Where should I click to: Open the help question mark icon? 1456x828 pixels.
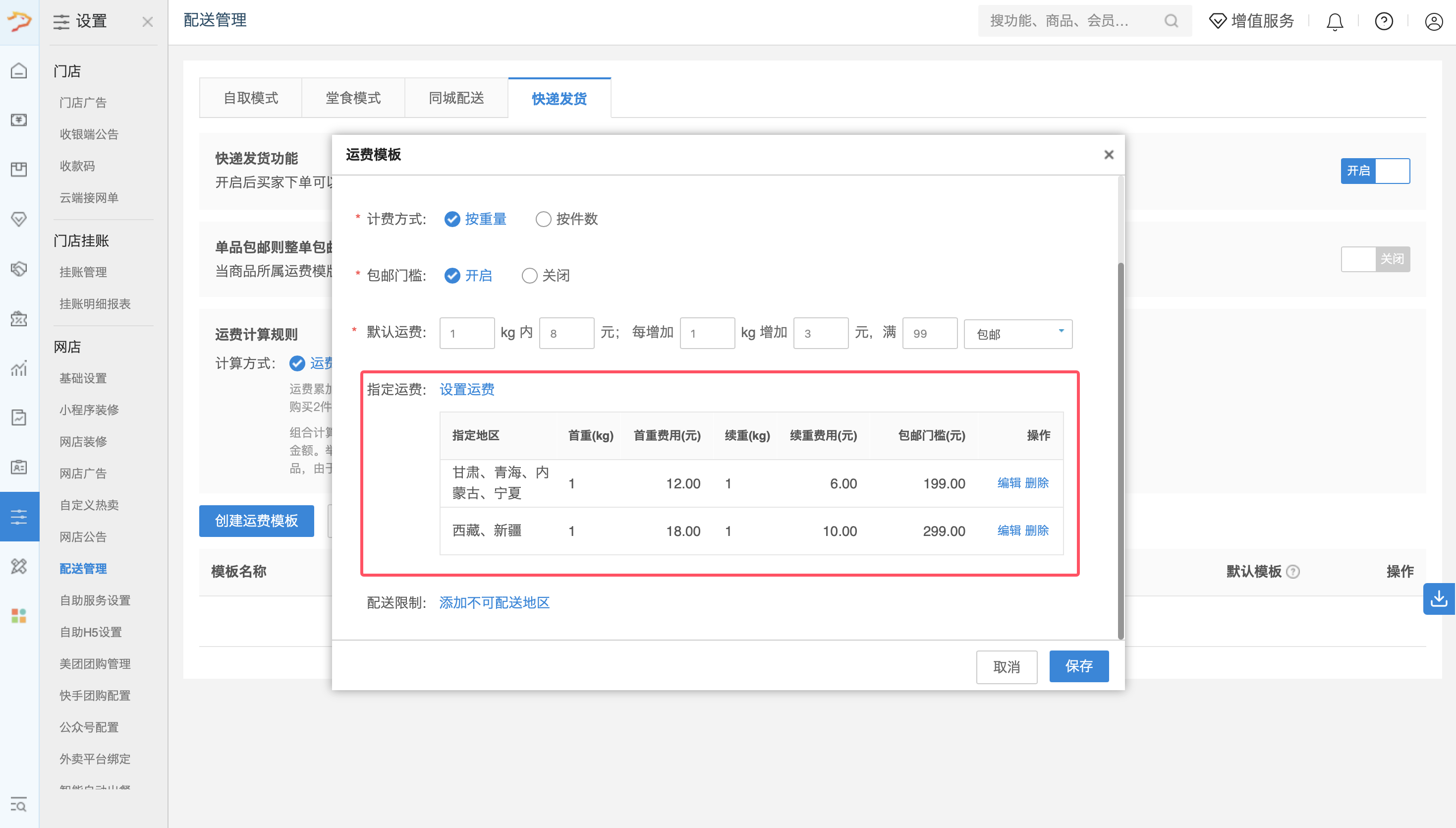pyautogui.click(x=1383, y=22)
